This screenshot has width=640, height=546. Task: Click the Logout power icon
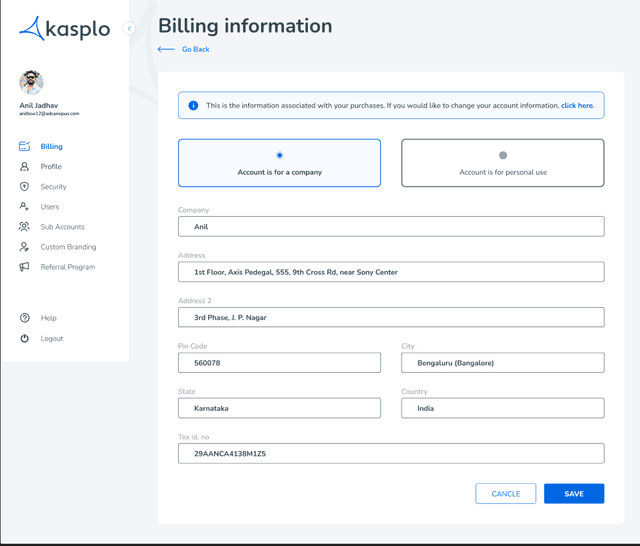click(x=25, y=339)
